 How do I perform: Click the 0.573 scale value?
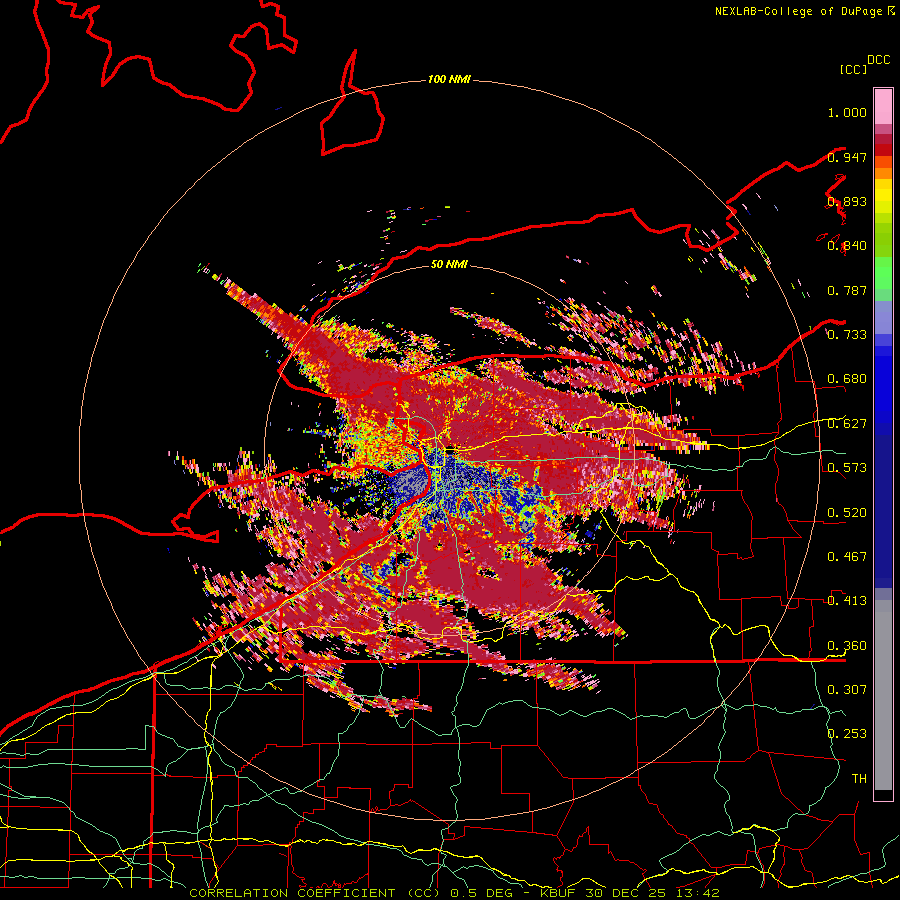tap(847, 468)
